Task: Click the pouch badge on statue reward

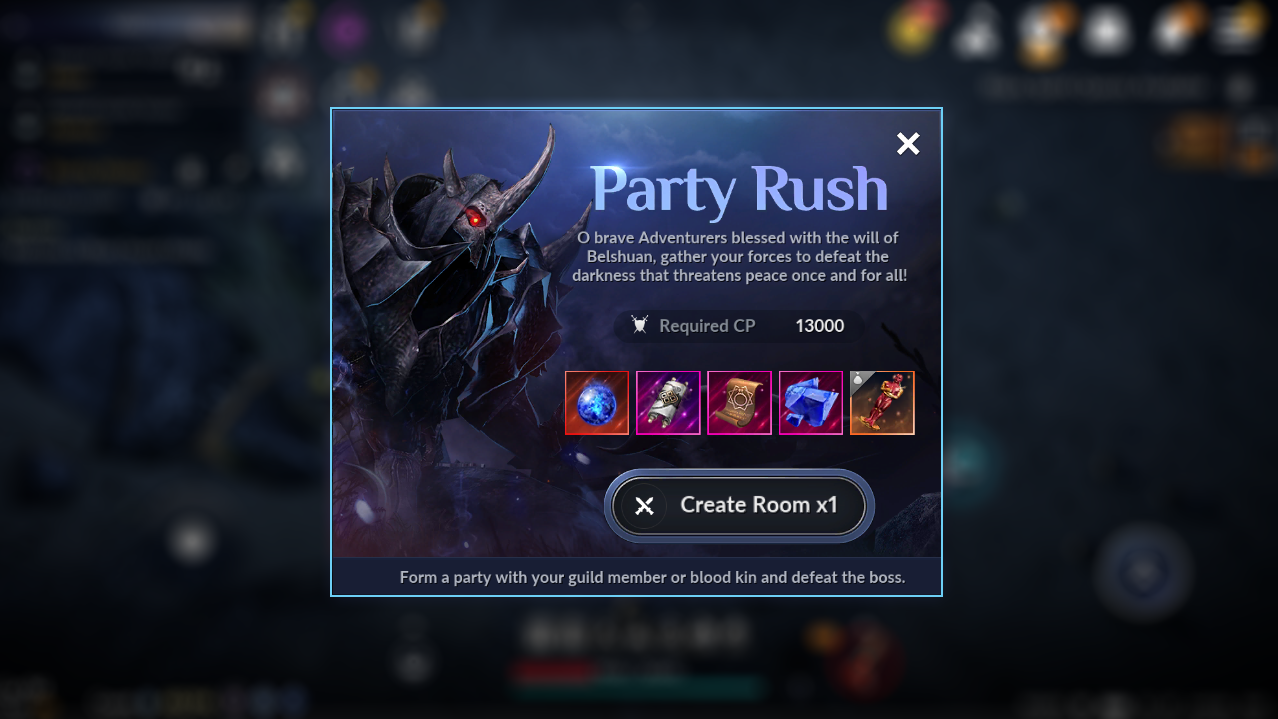Action: (858, 379)
